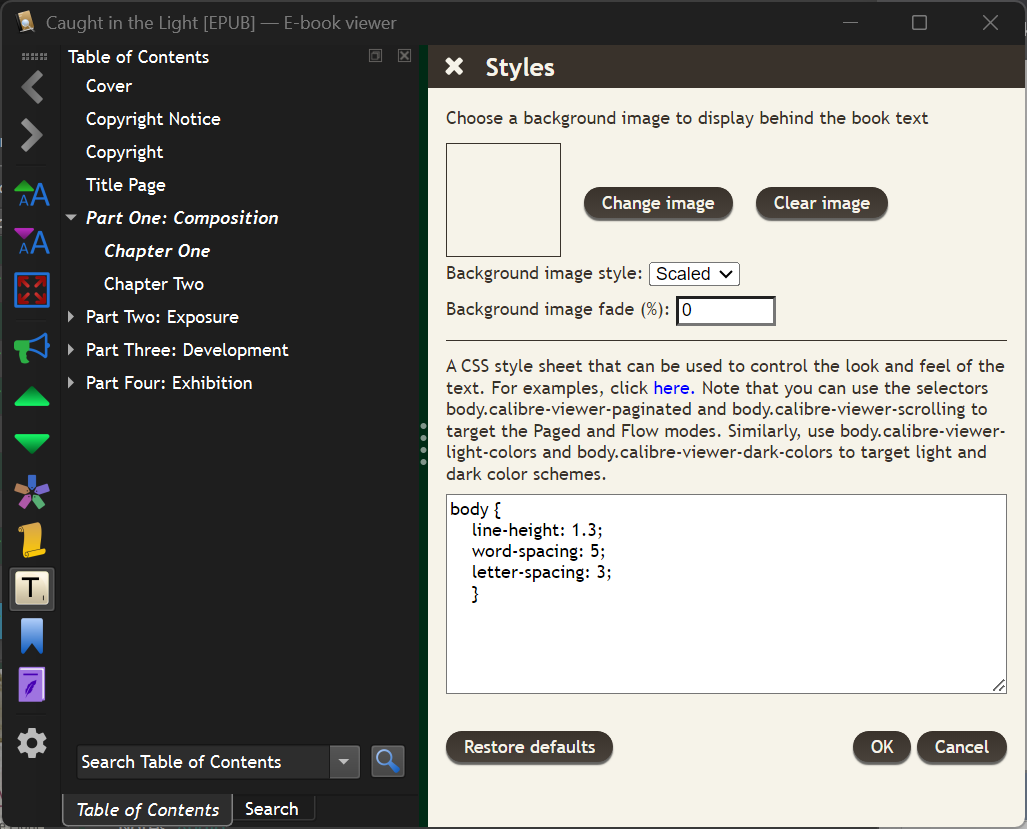
Task: Open the bookmarks icon in sidebar
Action: [32, 636]
